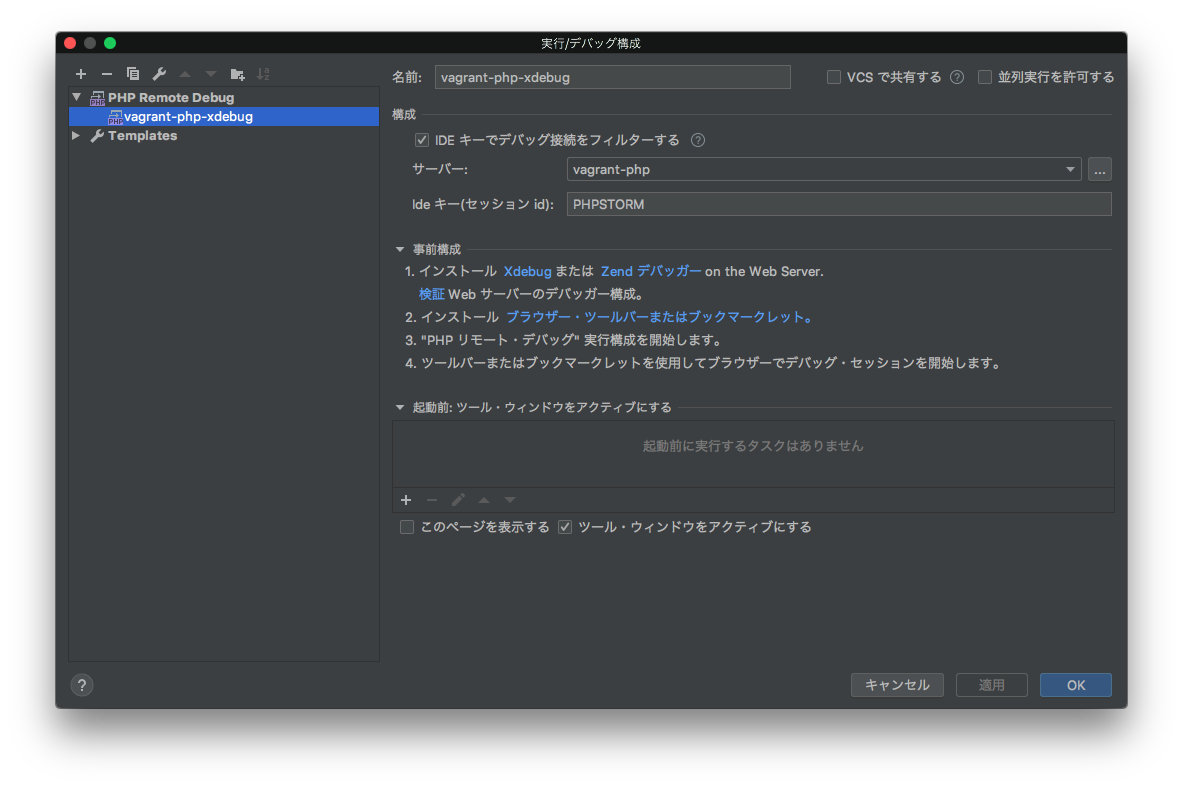Select vagrant-php-xdebug configuration
Image resolution: width=1183 pixels, height=788 pixels.
coord(224,116)
